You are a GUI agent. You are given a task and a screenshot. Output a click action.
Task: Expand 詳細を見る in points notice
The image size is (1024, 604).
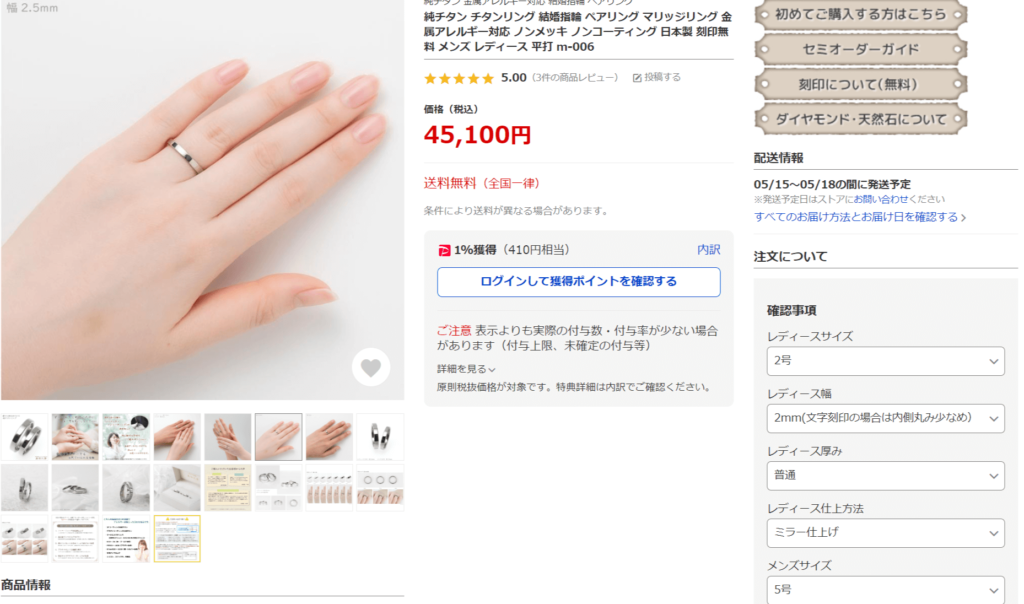click(466, 369)
